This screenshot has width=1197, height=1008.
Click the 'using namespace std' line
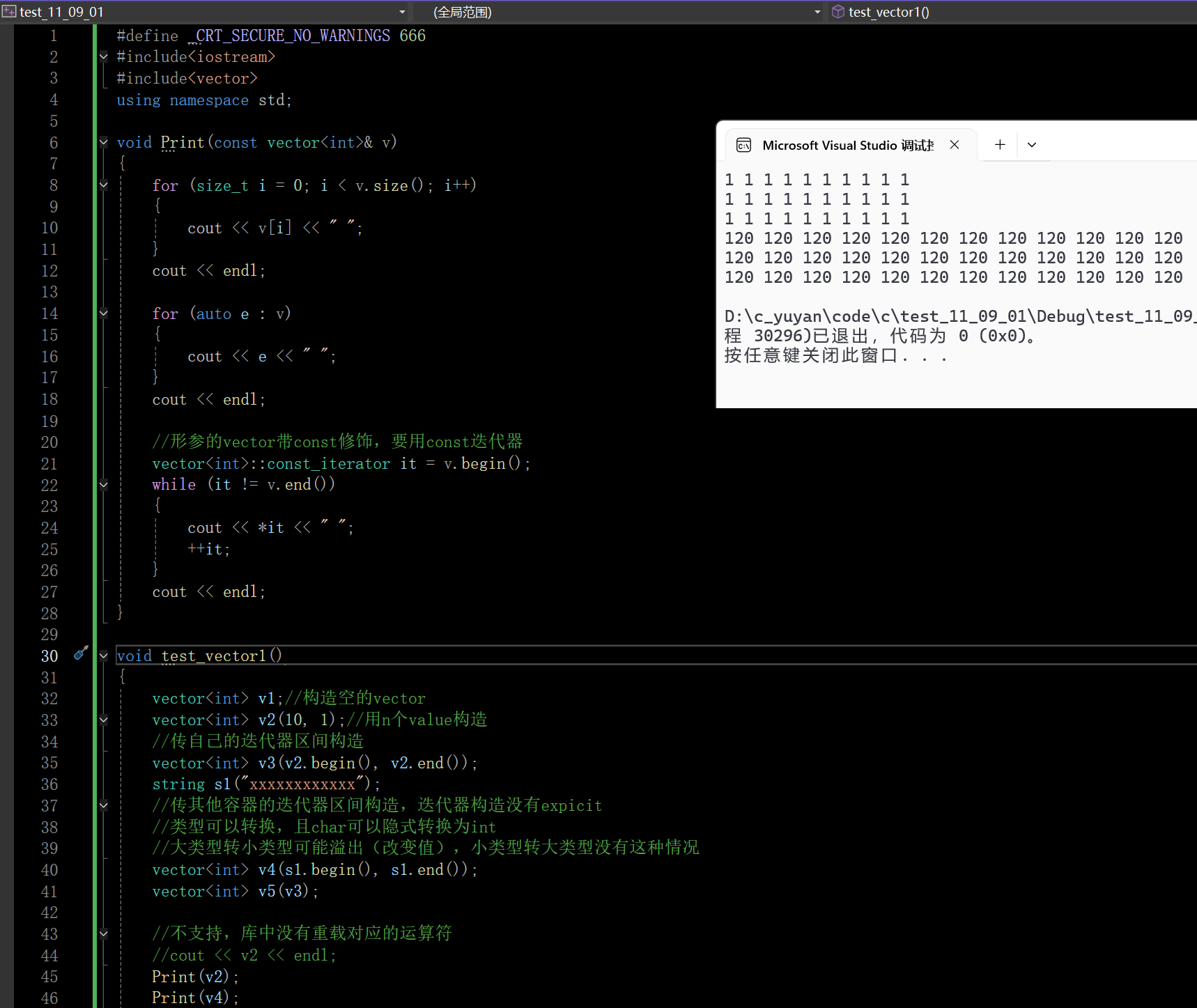[x=204, y=100]
